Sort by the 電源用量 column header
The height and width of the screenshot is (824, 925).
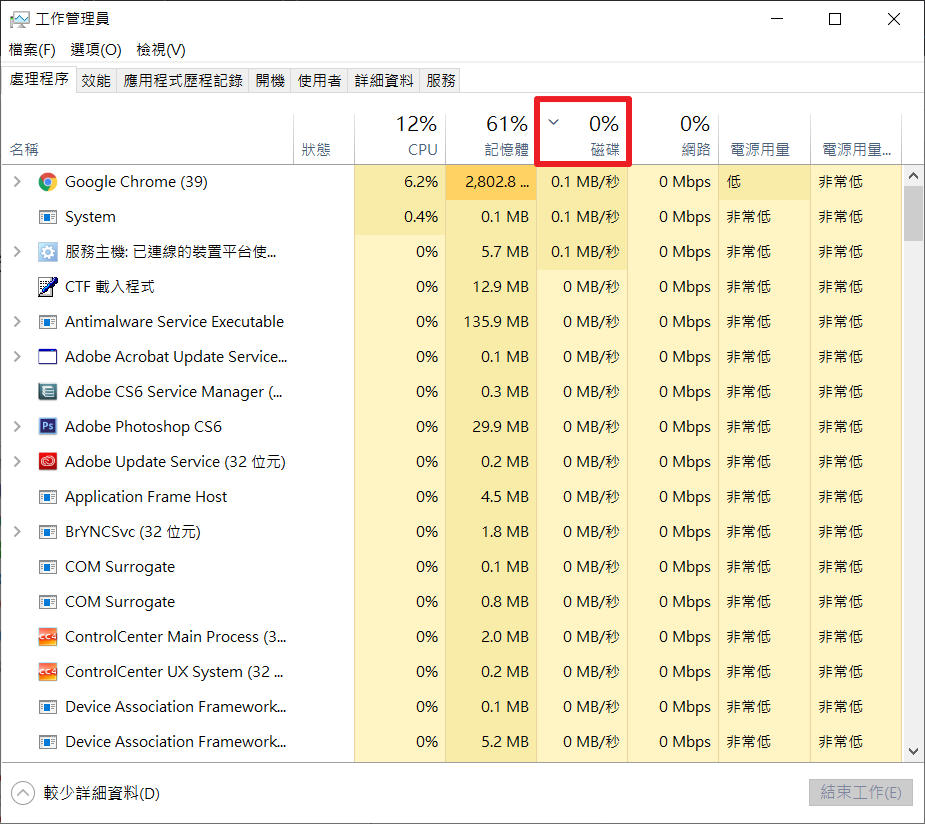click(765, 137)
